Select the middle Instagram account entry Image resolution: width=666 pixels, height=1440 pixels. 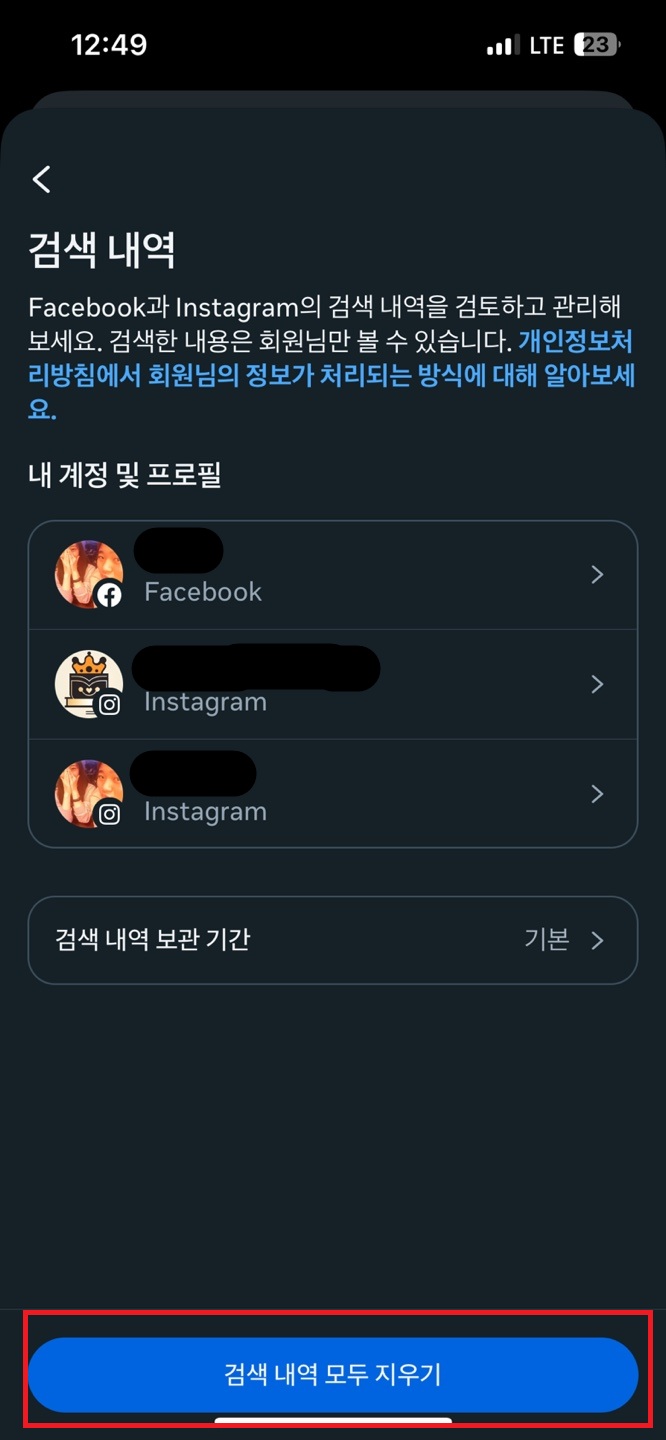click(333, 684)
